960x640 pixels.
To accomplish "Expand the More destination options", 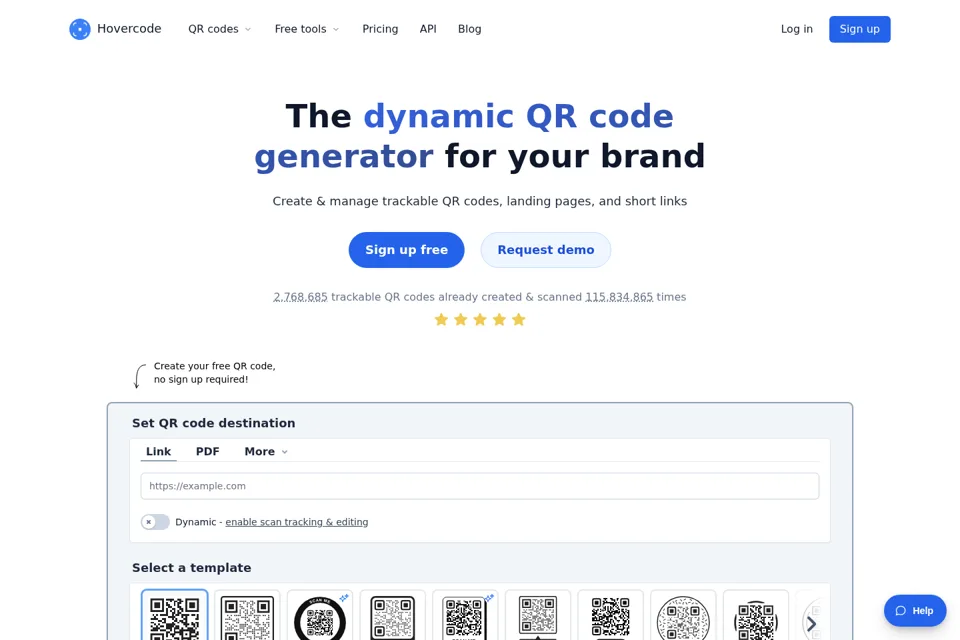I will (266, 451).
